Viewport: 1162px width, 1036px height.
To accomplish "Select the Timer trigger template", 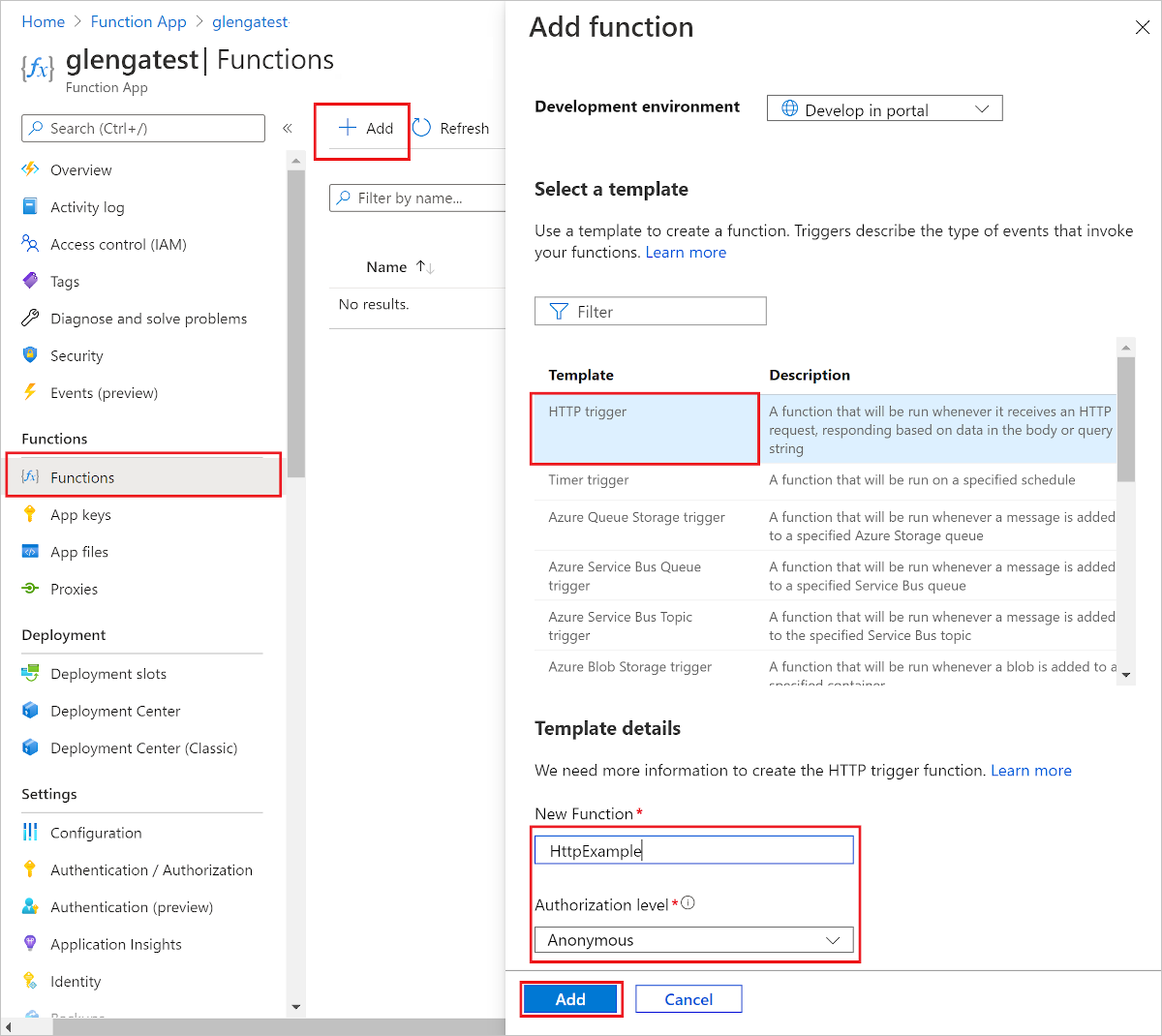I will (x=589, y=480).
